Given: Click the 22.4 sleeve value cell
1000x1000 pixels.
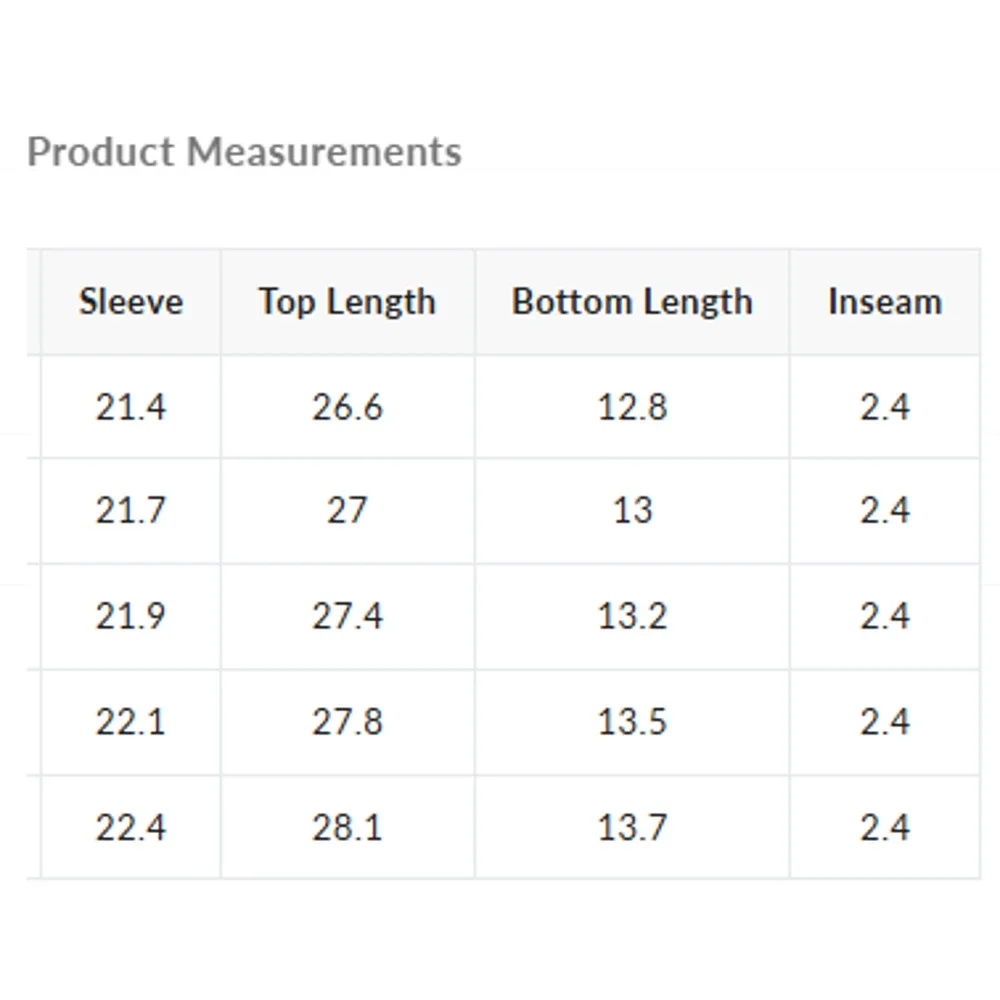Looking at the screenshot, I should pos(131,828).
